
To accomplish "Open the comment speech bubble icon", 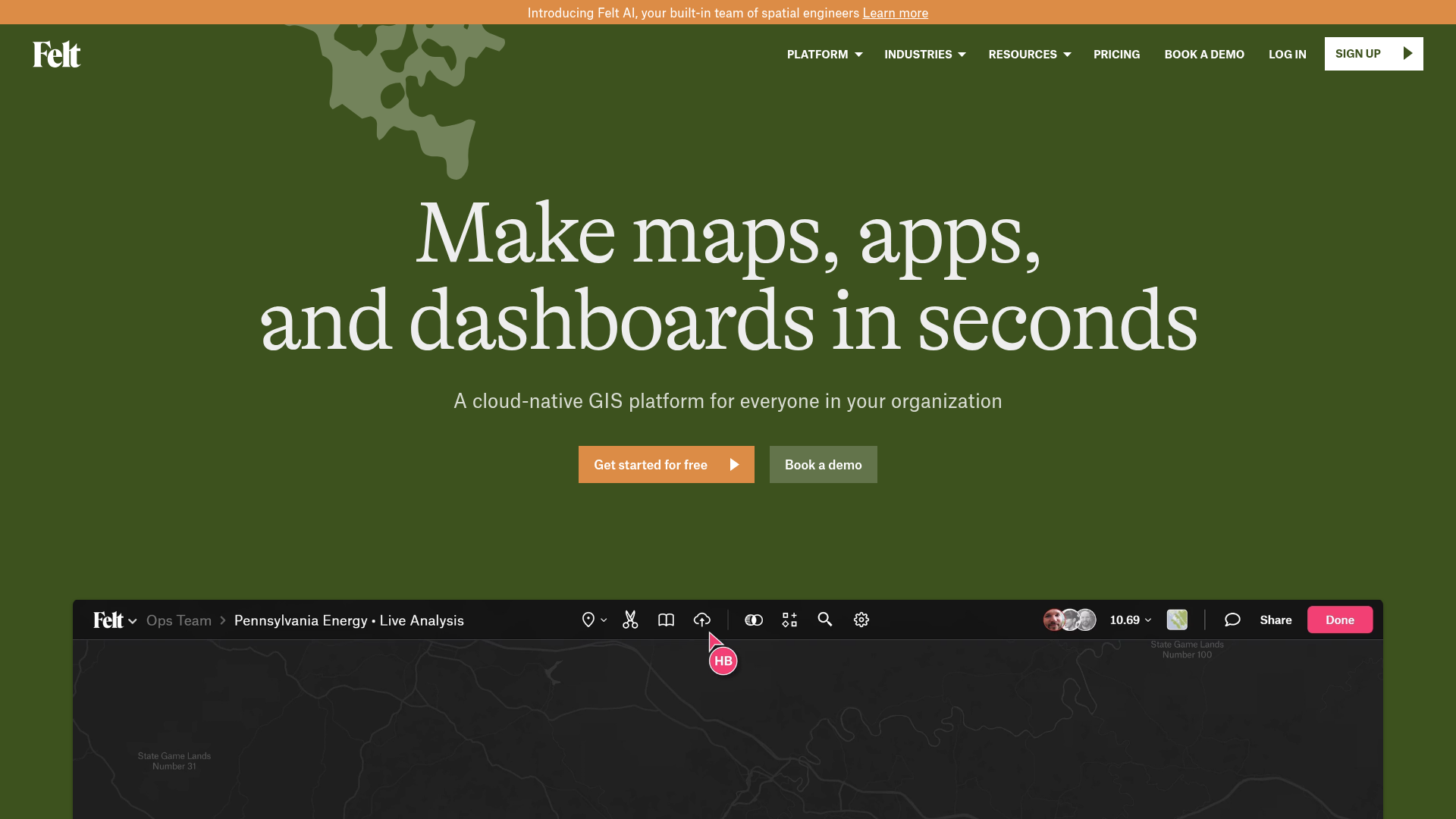I will coord(1232,620).
